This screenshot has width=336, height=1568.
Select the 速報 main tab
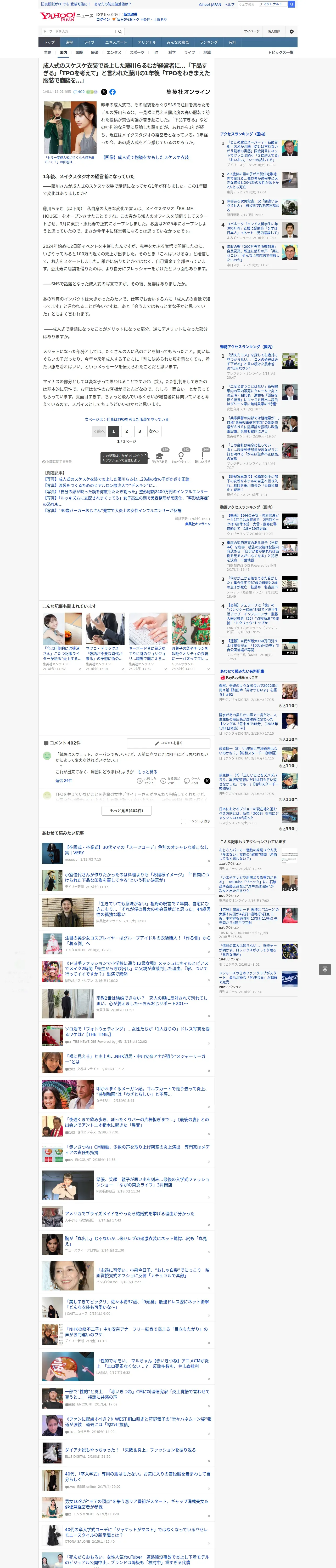coord(69,43)
